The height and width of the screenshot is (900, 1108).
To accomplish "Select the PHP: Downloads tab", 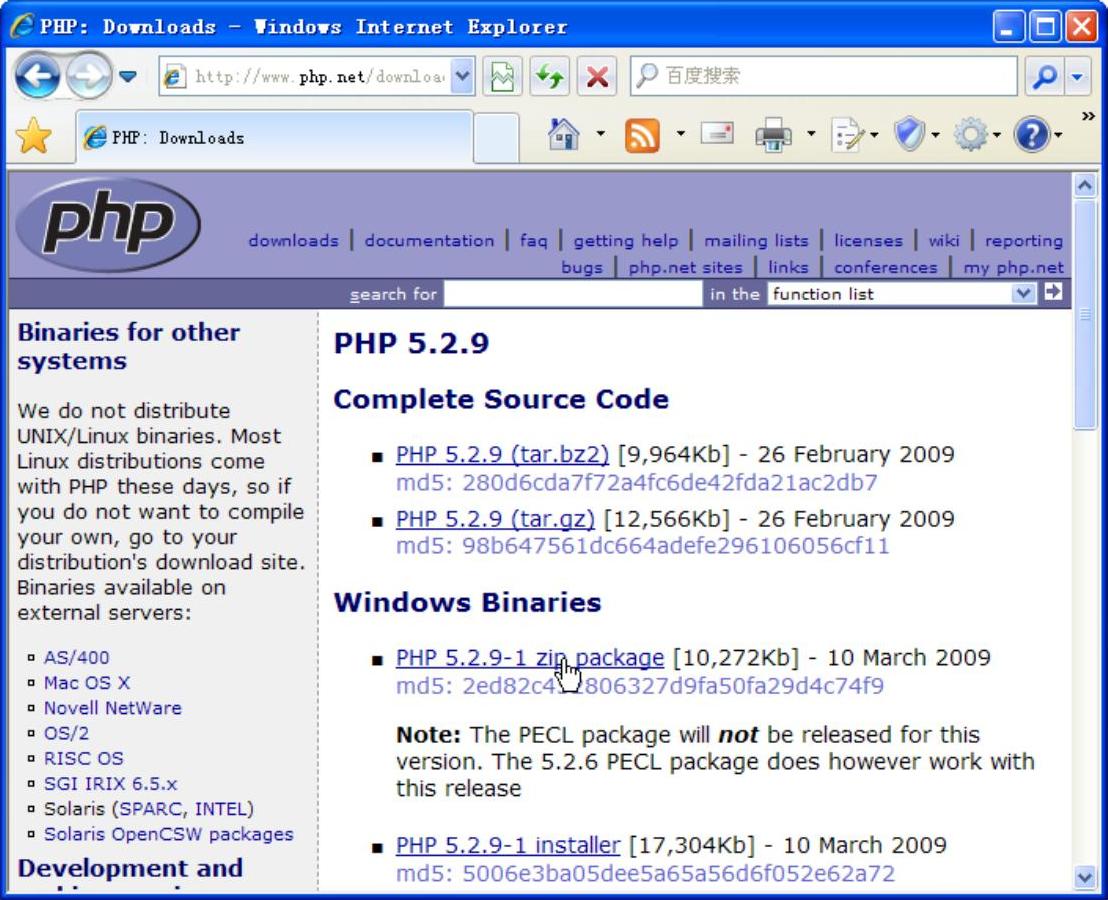I will click(274, 137).
